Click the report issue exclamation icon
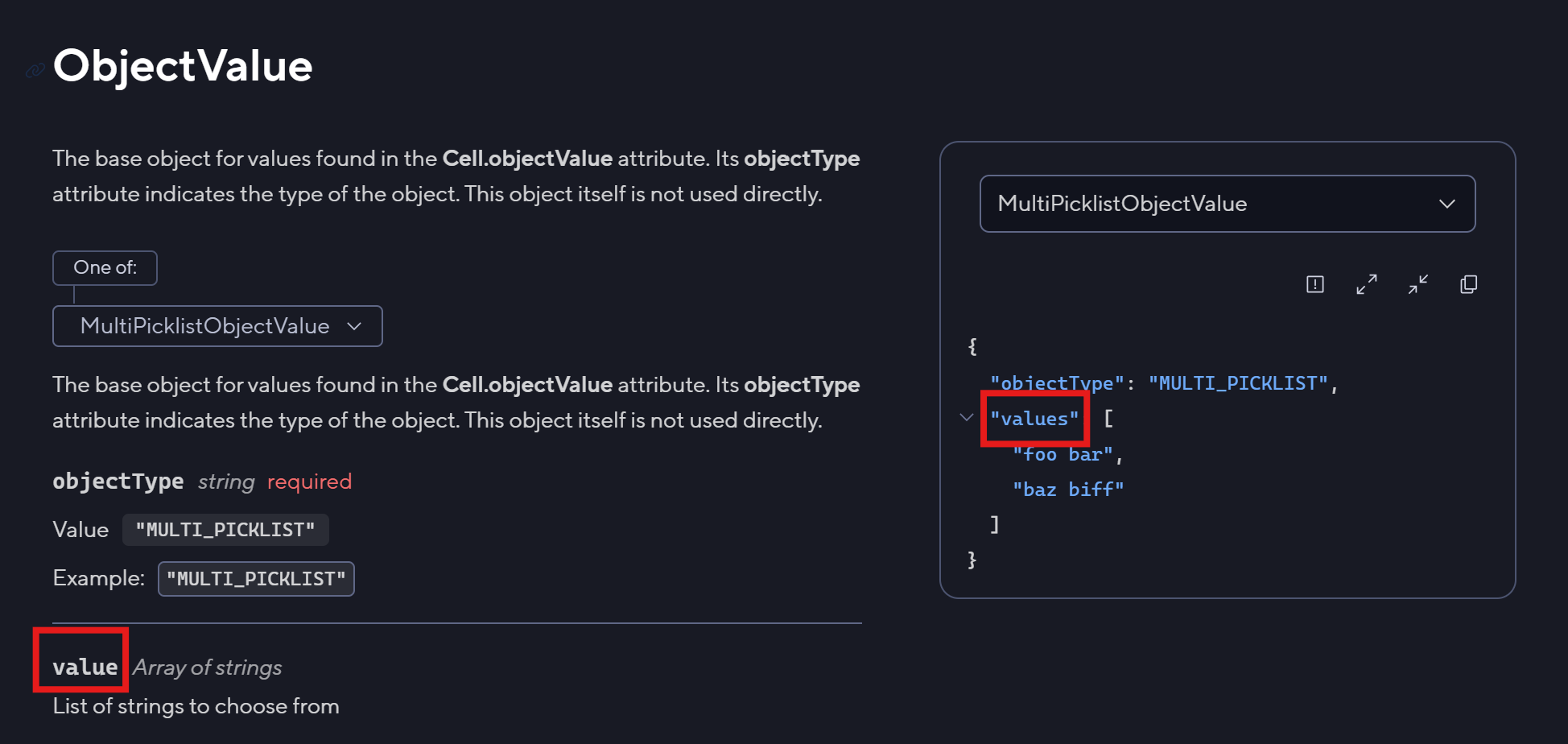This screenshot has height=744, width=1568. (1315, 284)
